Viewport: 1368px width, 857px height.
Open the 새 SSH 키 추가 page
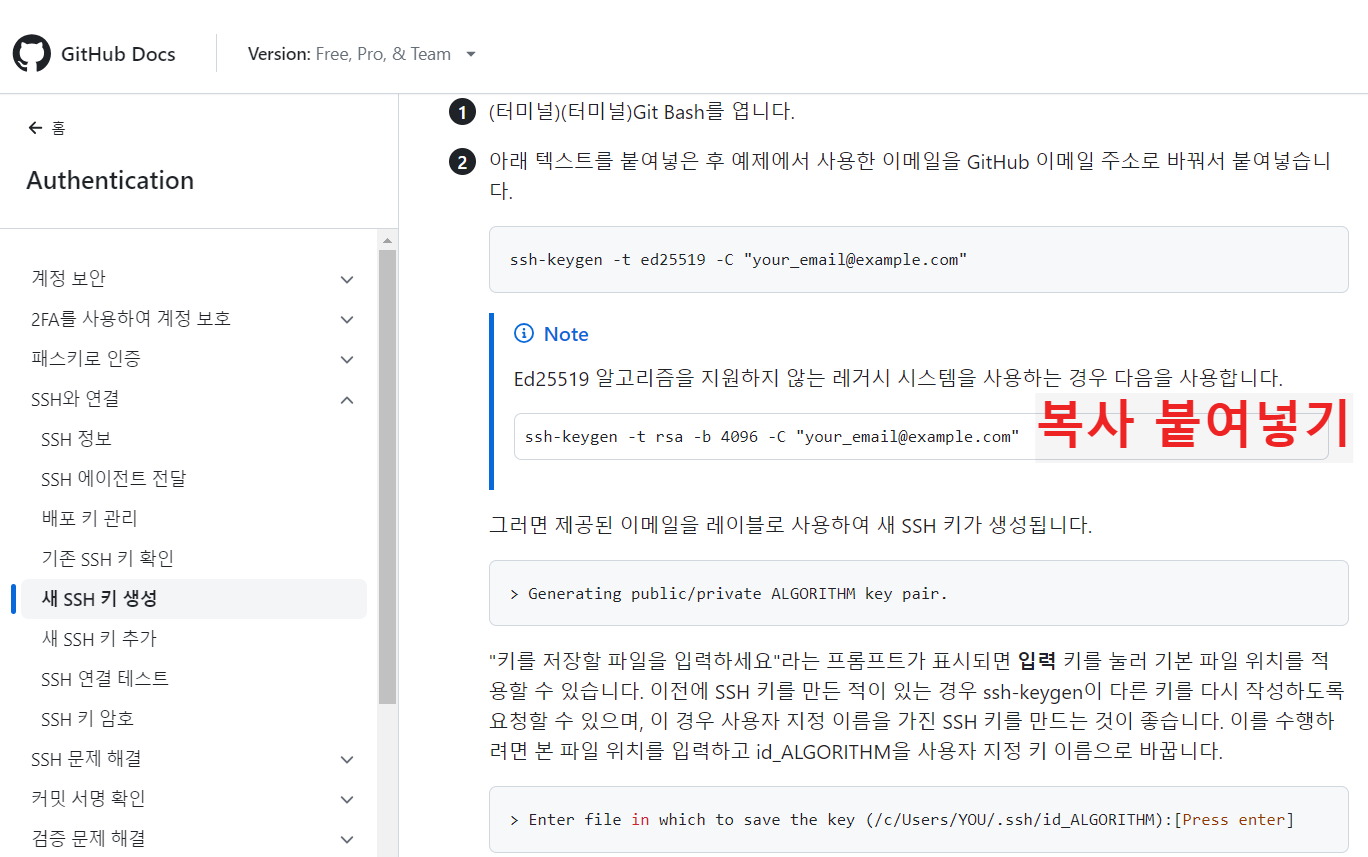99,639
